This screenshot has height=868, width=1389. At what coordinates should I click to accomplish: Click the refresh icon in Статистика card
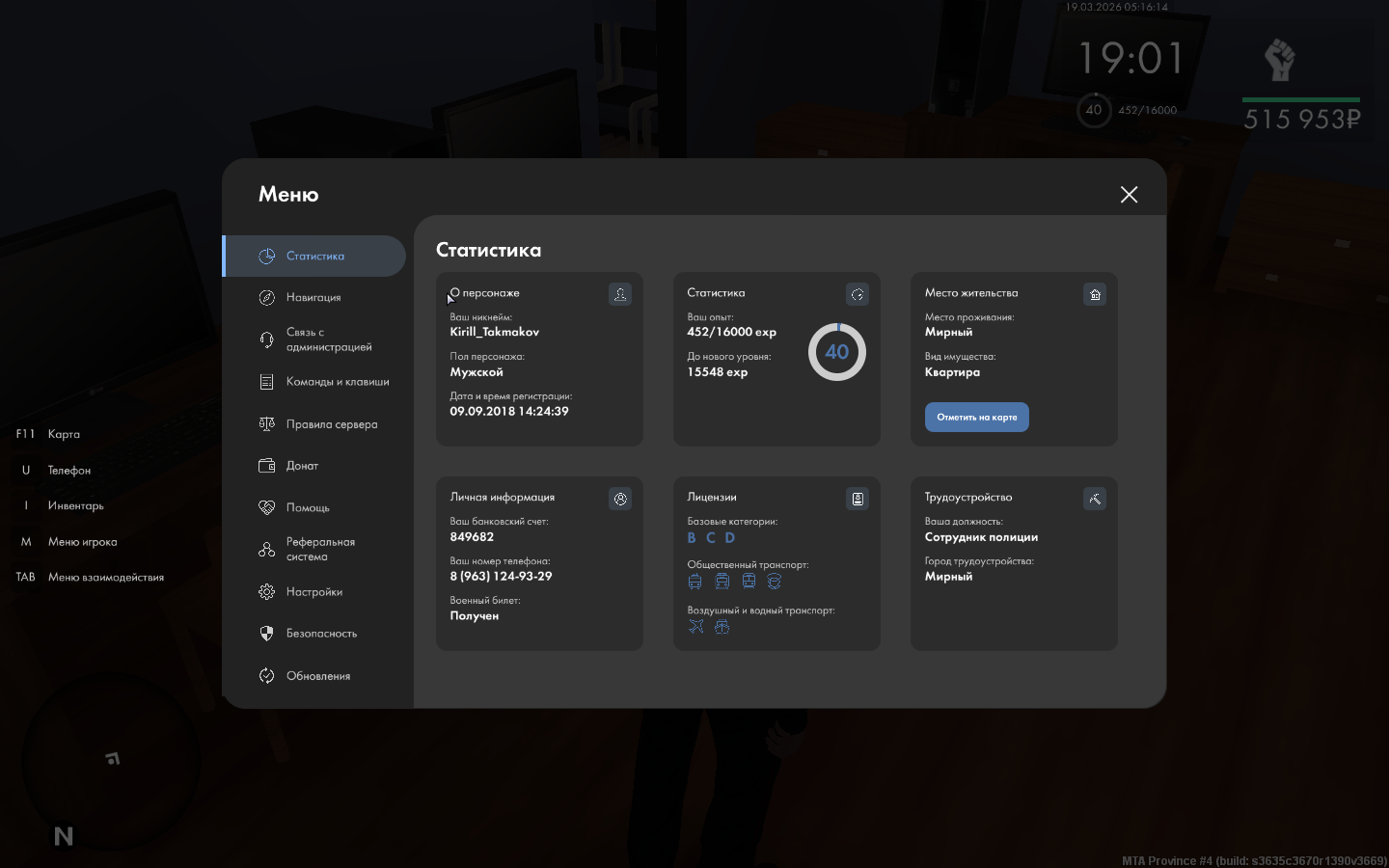click(x=858, y=294)
